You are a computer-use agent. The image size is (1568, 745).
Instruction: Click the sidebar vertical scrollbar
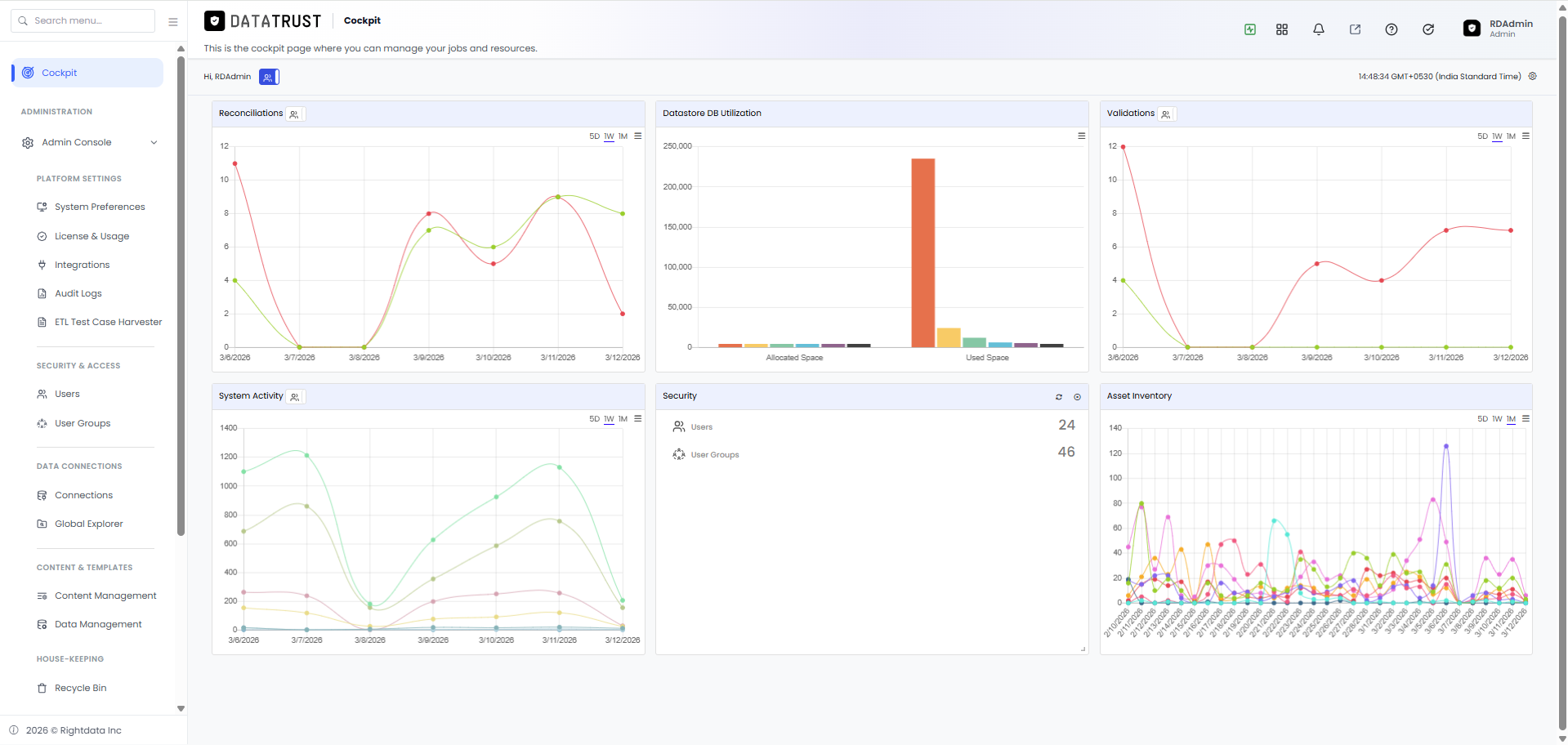[x=181, y=296]
